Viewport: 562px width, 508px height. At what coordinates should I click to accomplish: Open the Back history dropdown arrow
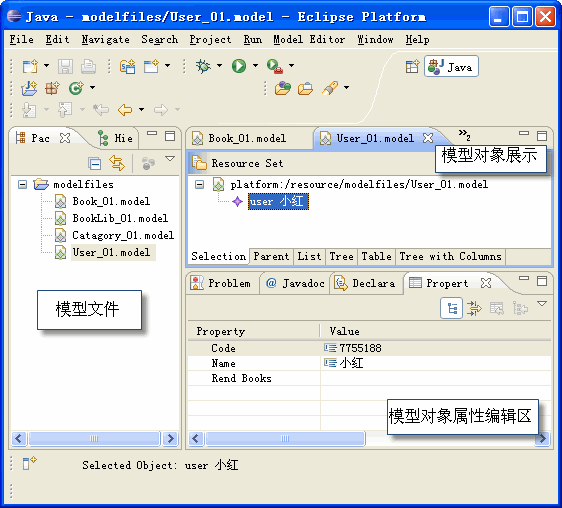point(142,109)
